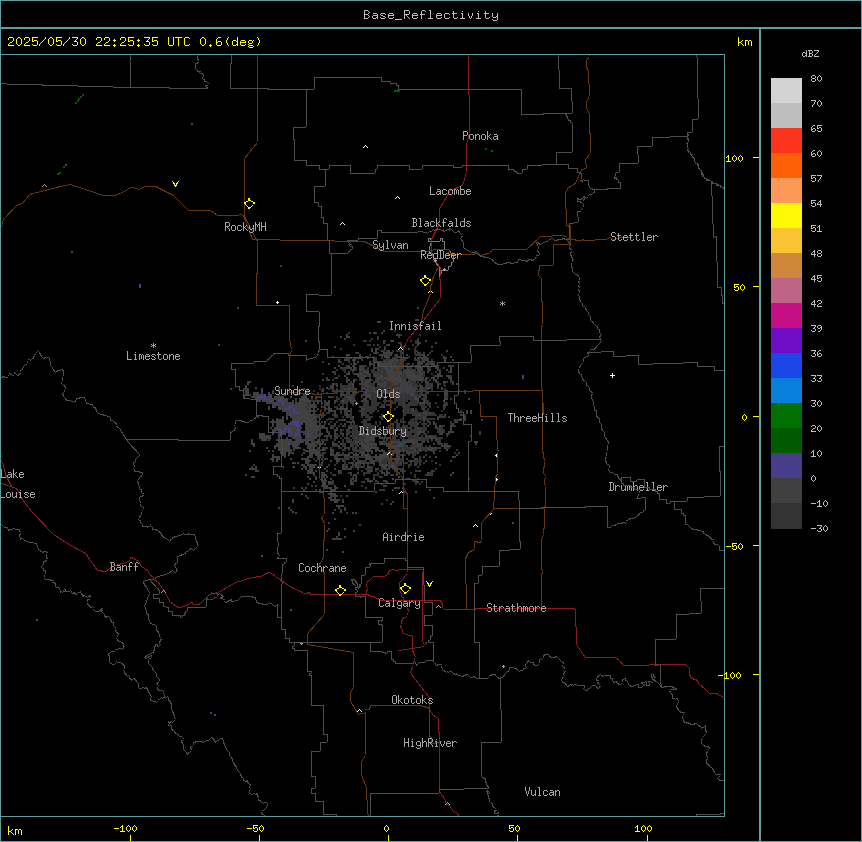The height and width of the screenshot is (842, 862).
Task: Select the HighRiver town label
Action: click(430, 743)
